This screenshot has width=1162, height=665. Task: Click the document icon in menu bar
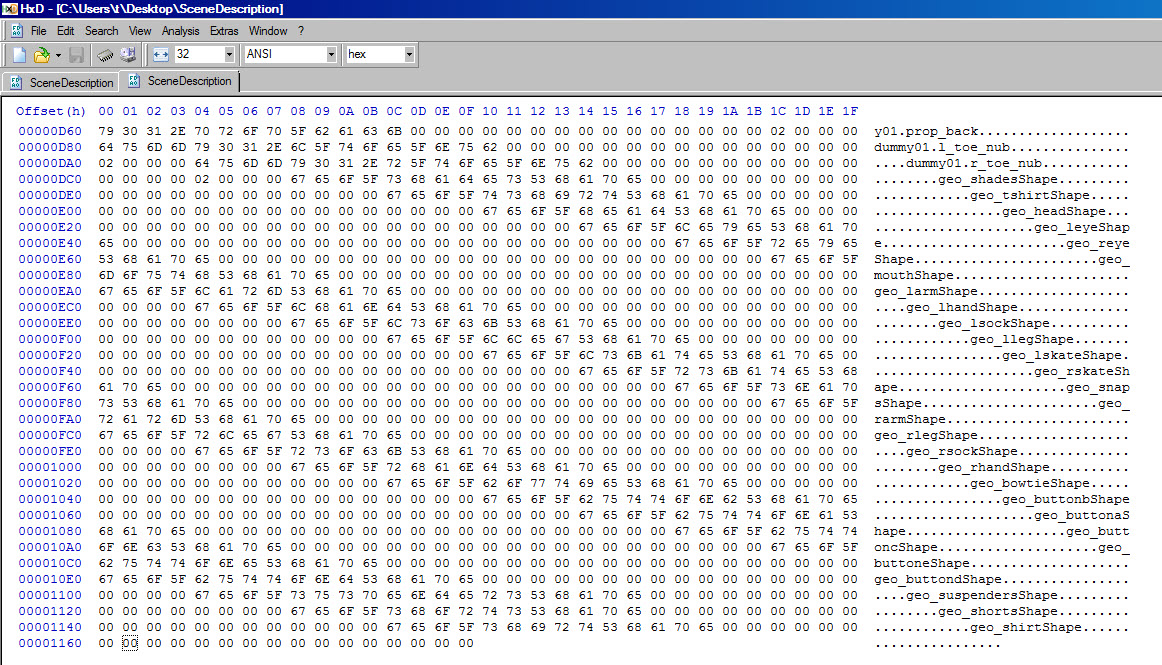(x=16, y=31)
